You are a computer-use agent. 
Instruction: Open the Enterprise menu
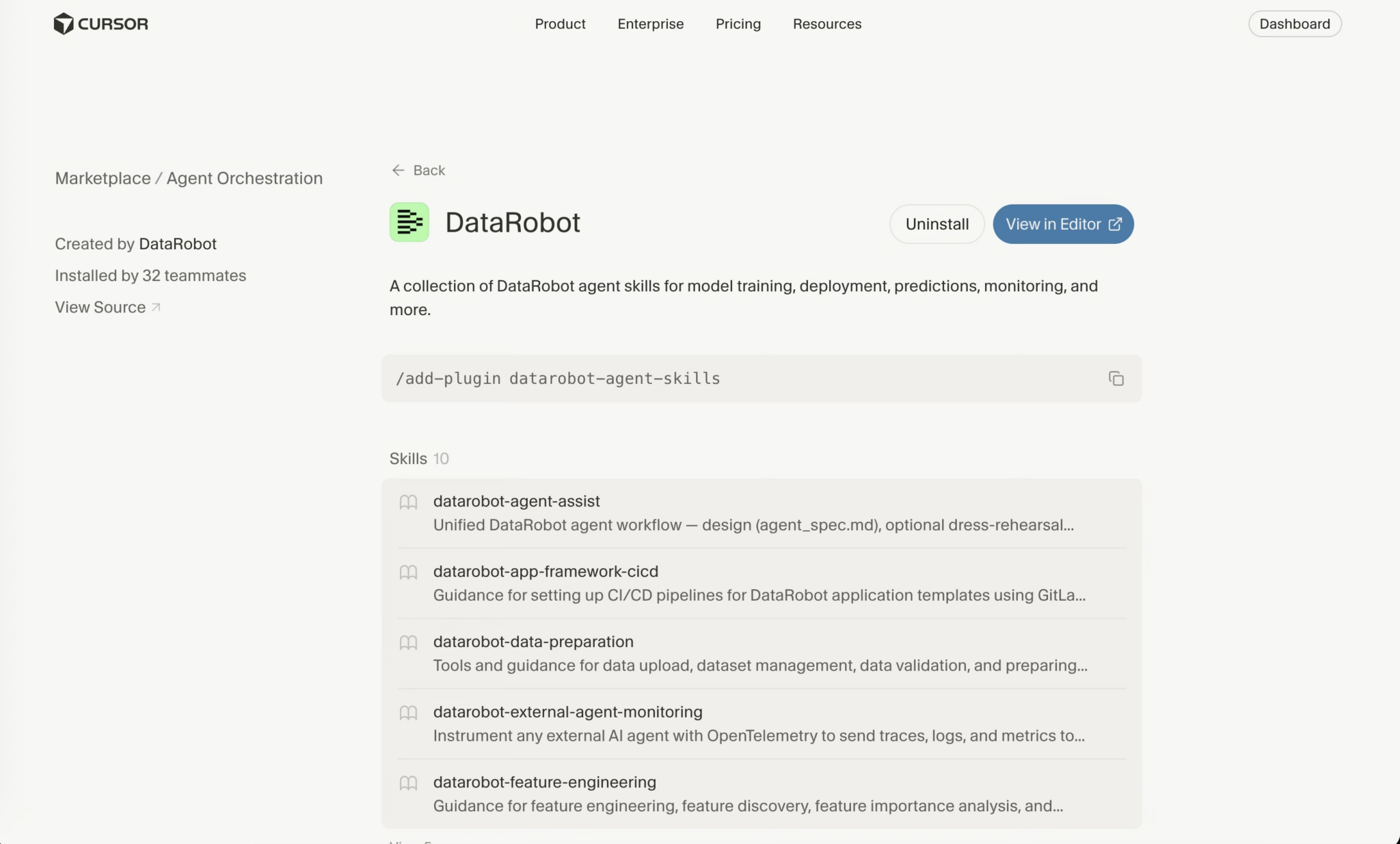pos(650,24)
